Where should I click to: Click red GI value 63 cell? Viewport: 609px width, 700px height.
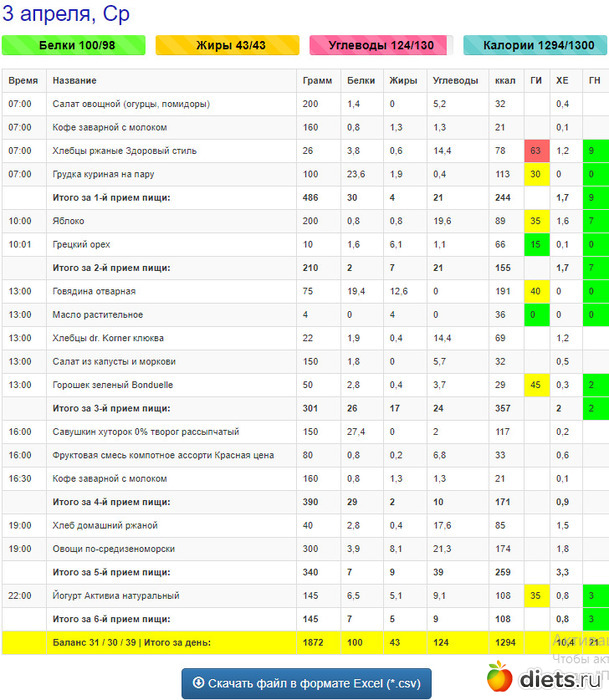[536, 151]
